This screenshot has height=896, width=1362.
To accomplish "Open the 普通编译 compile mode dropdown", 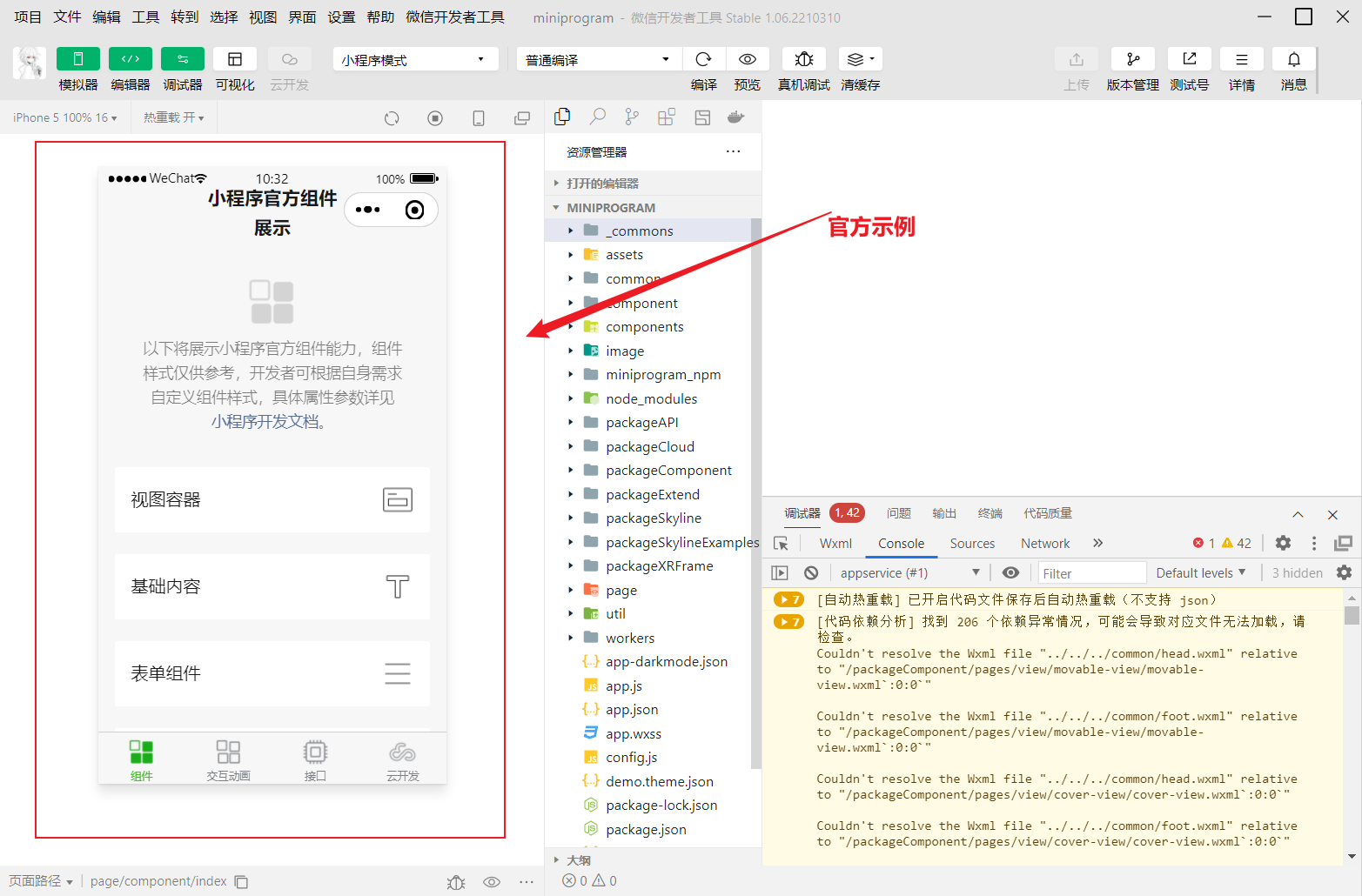I will point(599,59).
